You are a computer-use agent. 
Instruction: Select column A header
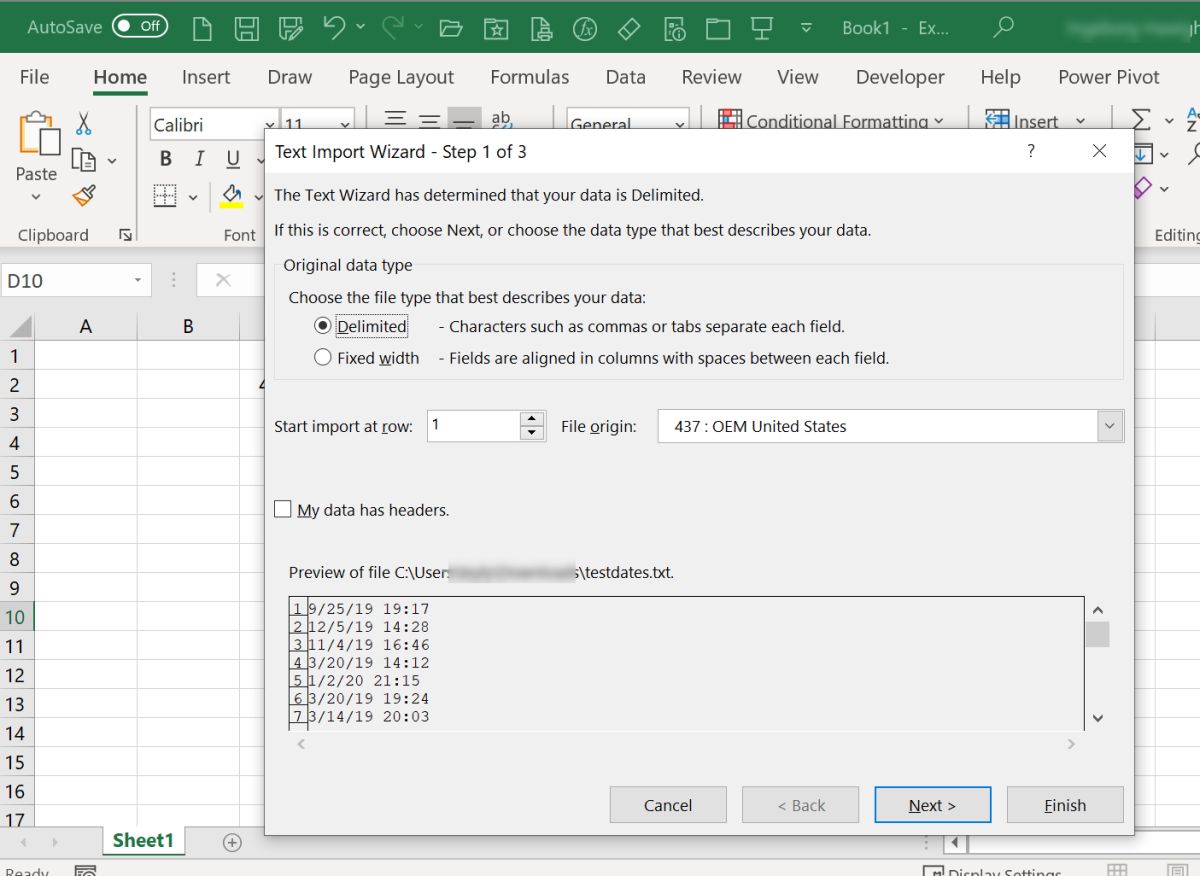point(86,326)
